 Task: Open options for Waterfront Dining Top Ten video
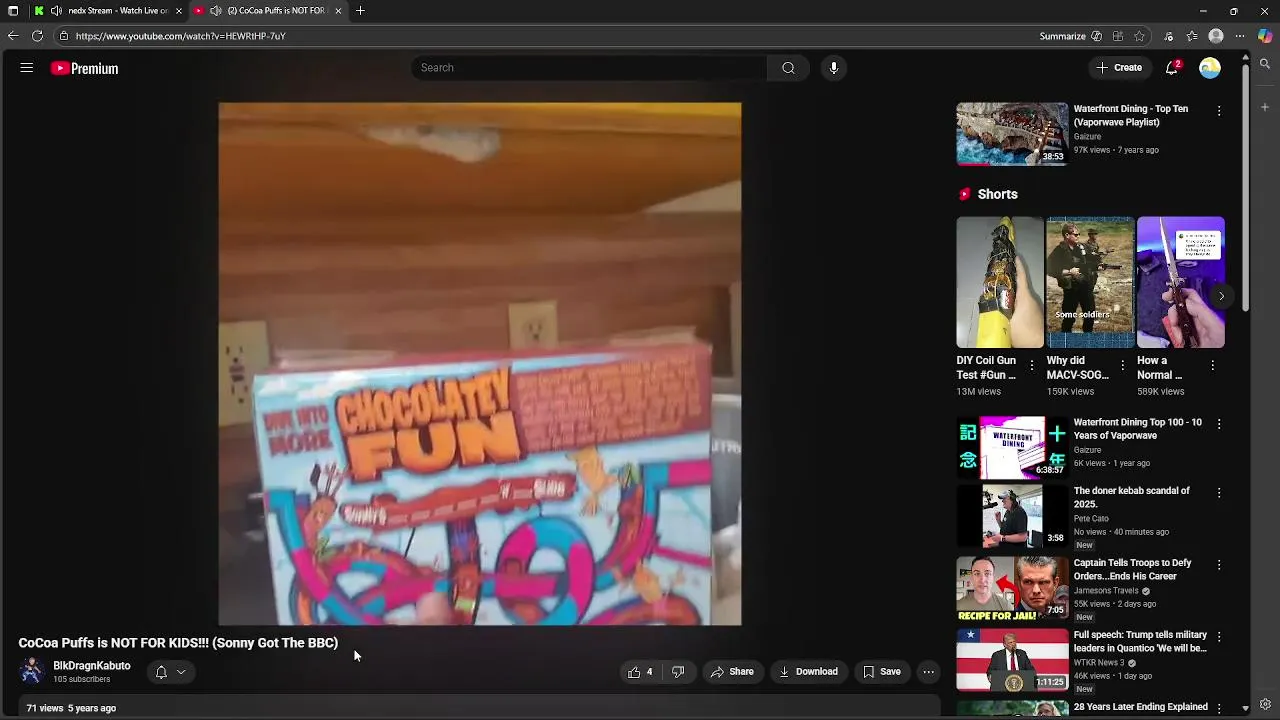click(1219, 111)
